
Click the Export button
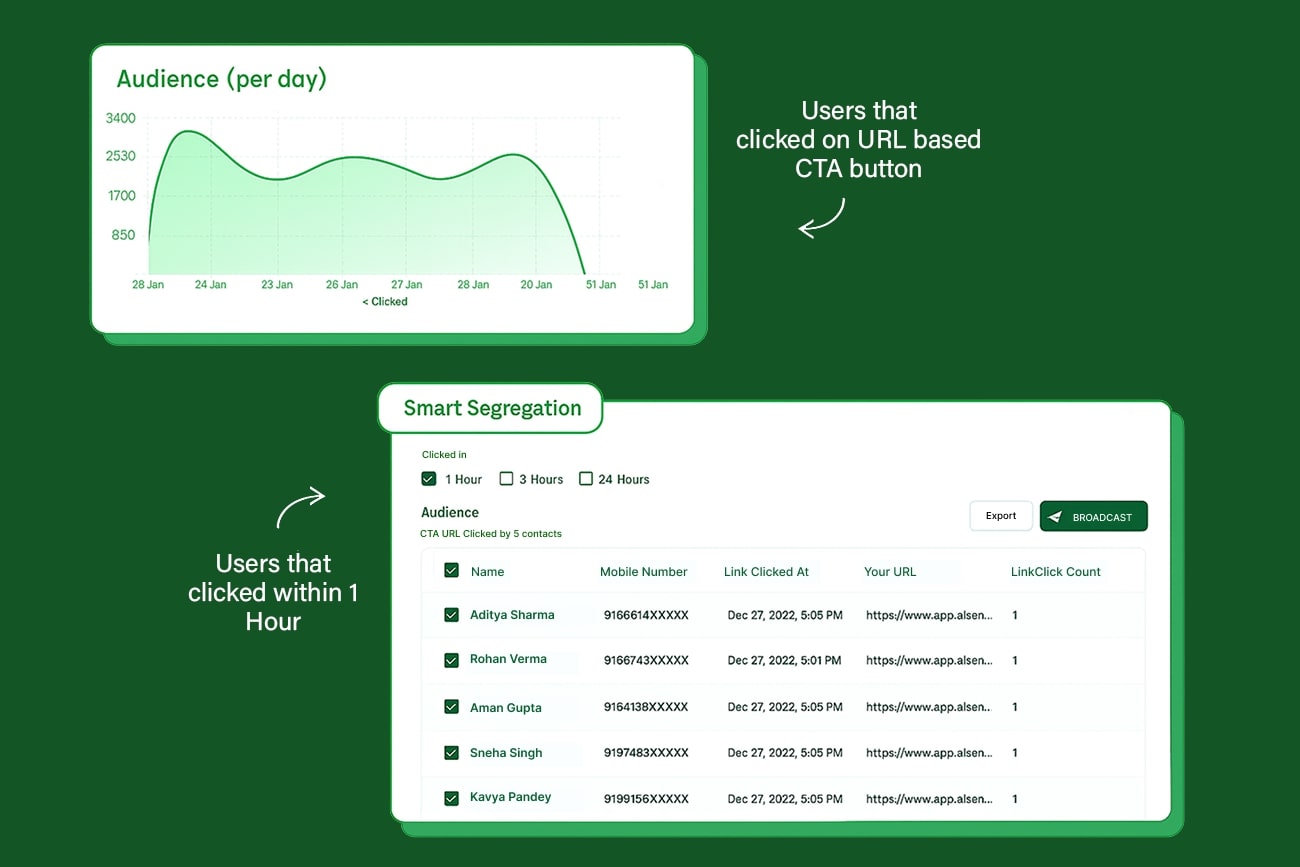point(1000,515)
